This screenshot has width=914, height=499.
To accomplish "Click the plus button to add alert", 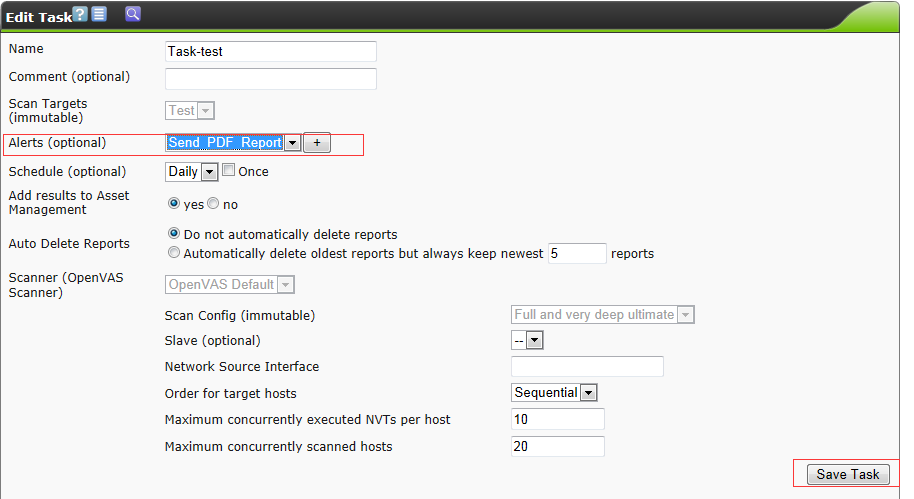I will 317,143.
